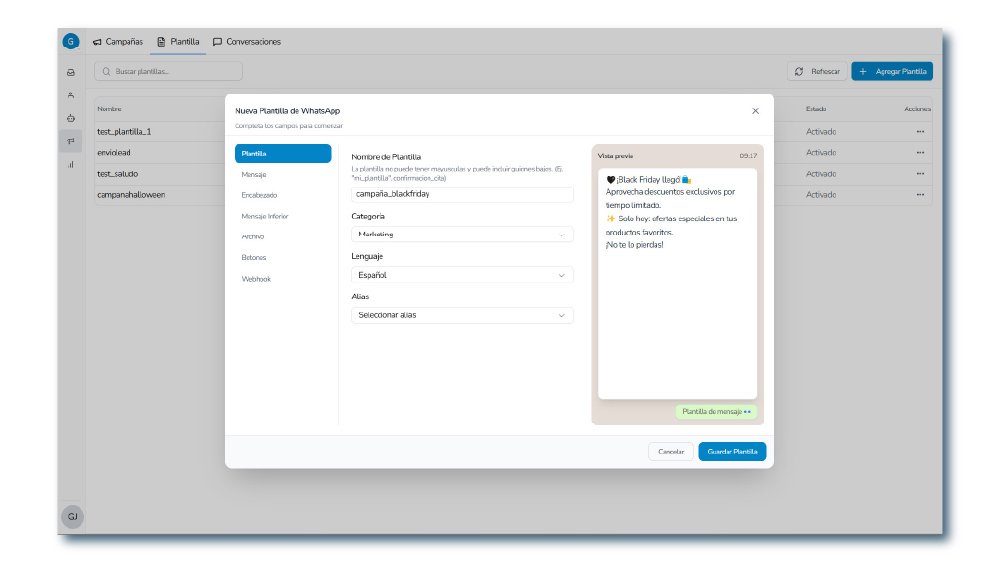This screenshot has width=1000, height=563.
Task: Select the campaigns megaphone icon in sidebar
Action: 71,141
